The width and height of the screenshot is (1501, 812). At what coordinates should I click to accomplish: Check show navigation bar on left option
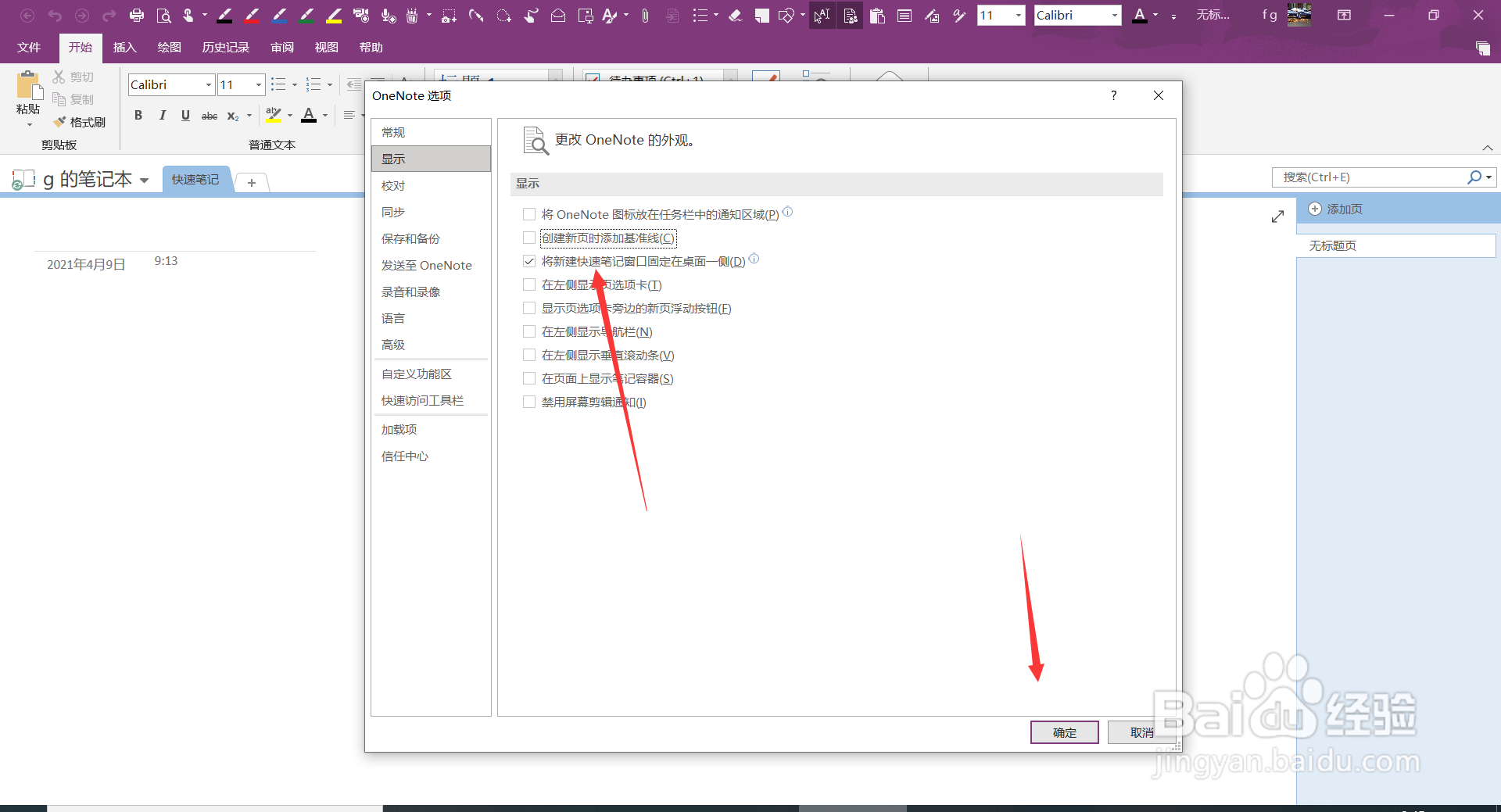[529, 331]
